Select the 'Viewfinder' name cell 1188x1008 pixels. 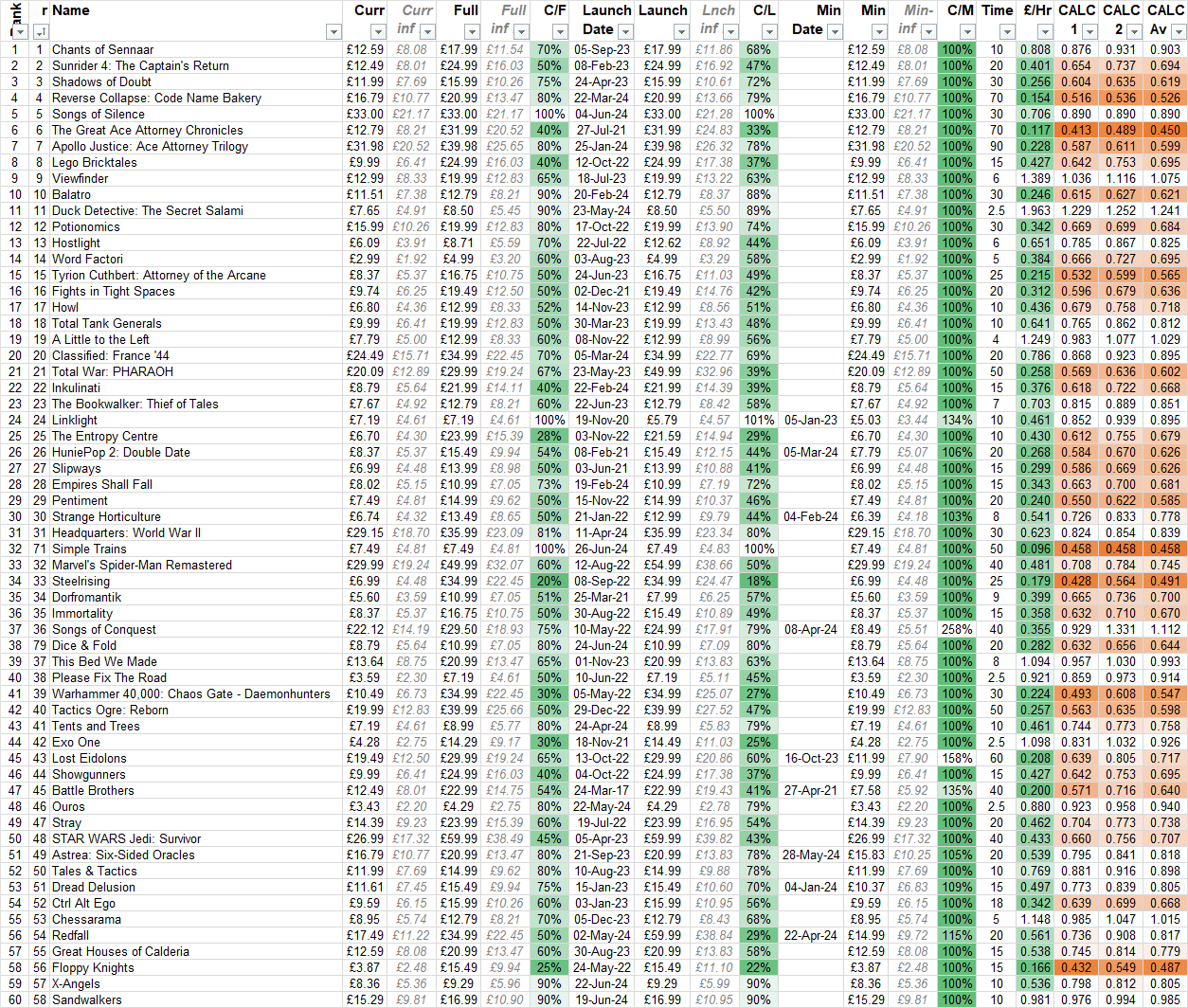pyautogui.click(x=196, y=178)
